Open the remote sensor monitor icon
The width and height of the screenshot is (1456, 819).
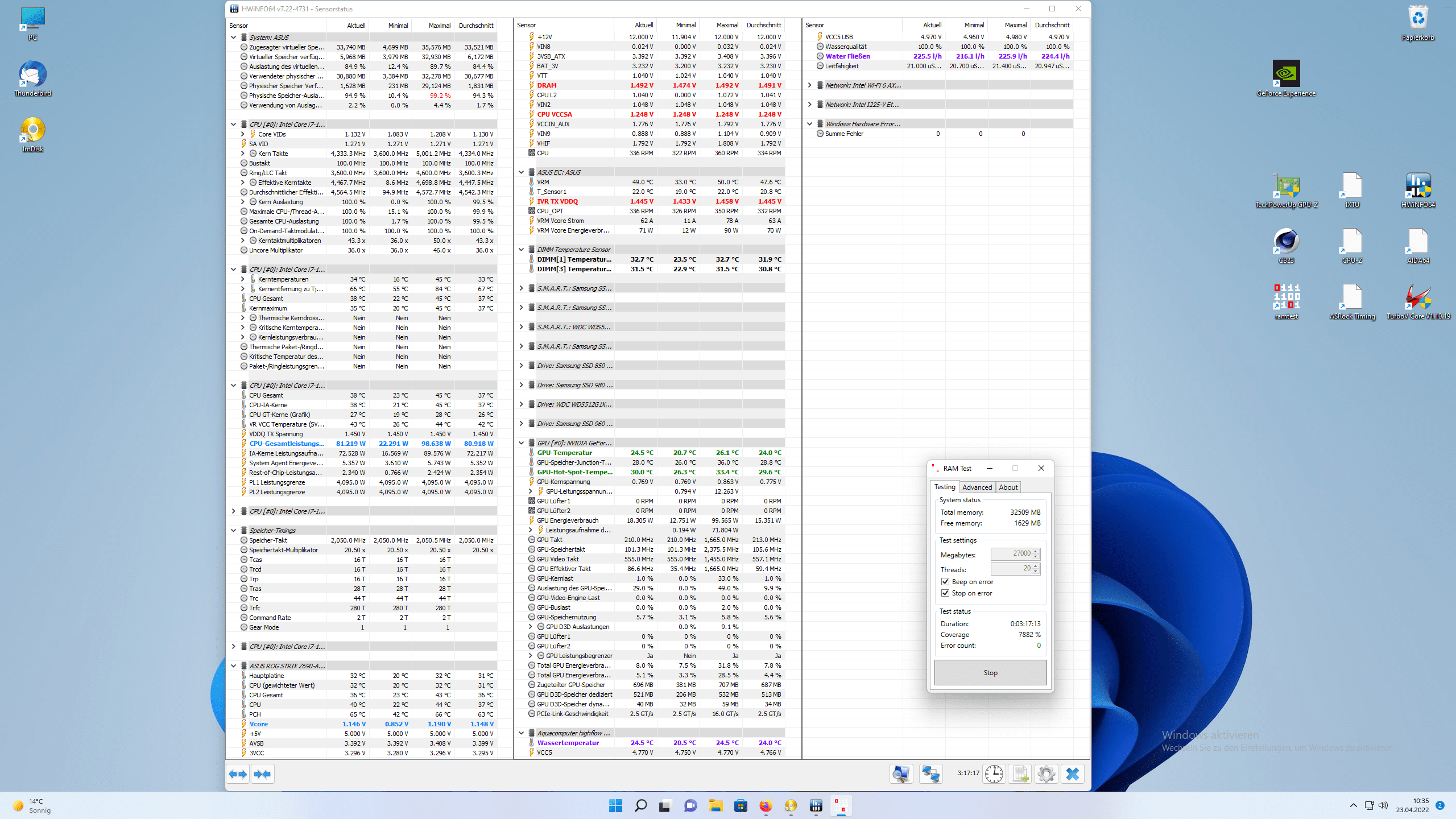pyautogui.click(x=901, y=773)
